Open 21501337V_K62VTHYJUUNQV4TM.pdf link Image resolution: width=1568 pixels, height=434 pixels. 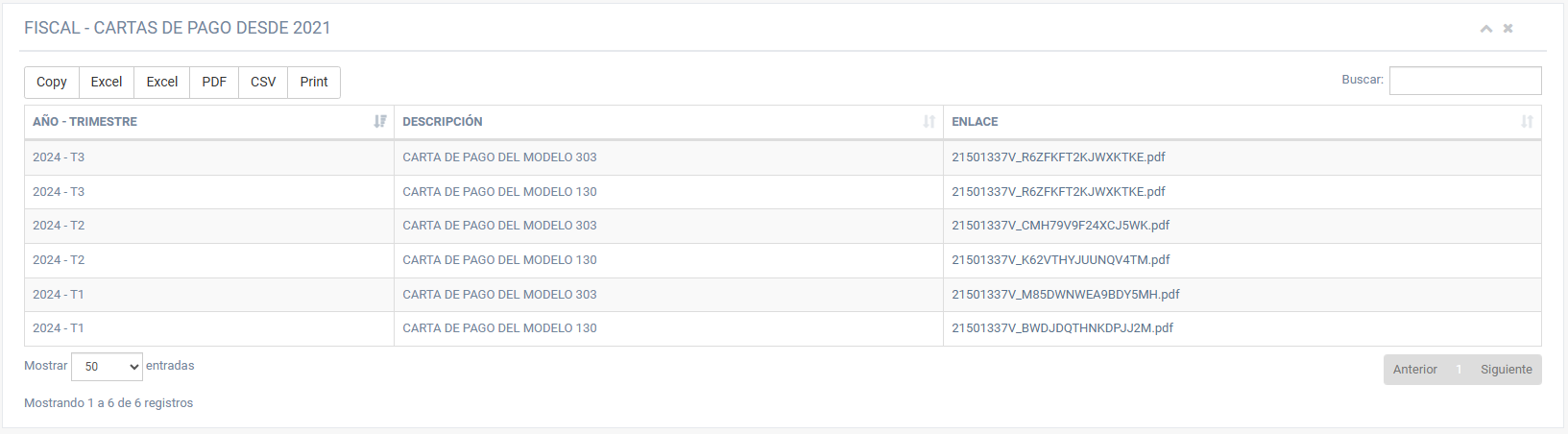click(x=1060, y=260)
